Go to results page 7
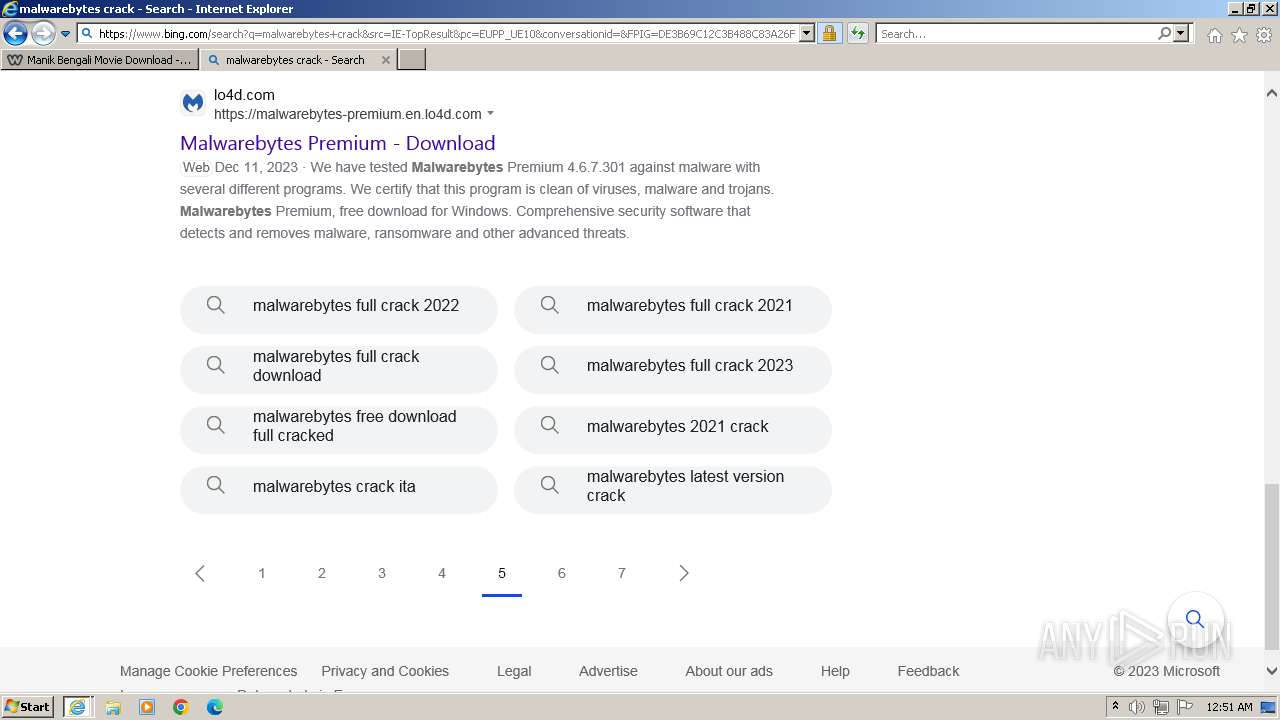1280x720 pixels. tap(622, 573)
